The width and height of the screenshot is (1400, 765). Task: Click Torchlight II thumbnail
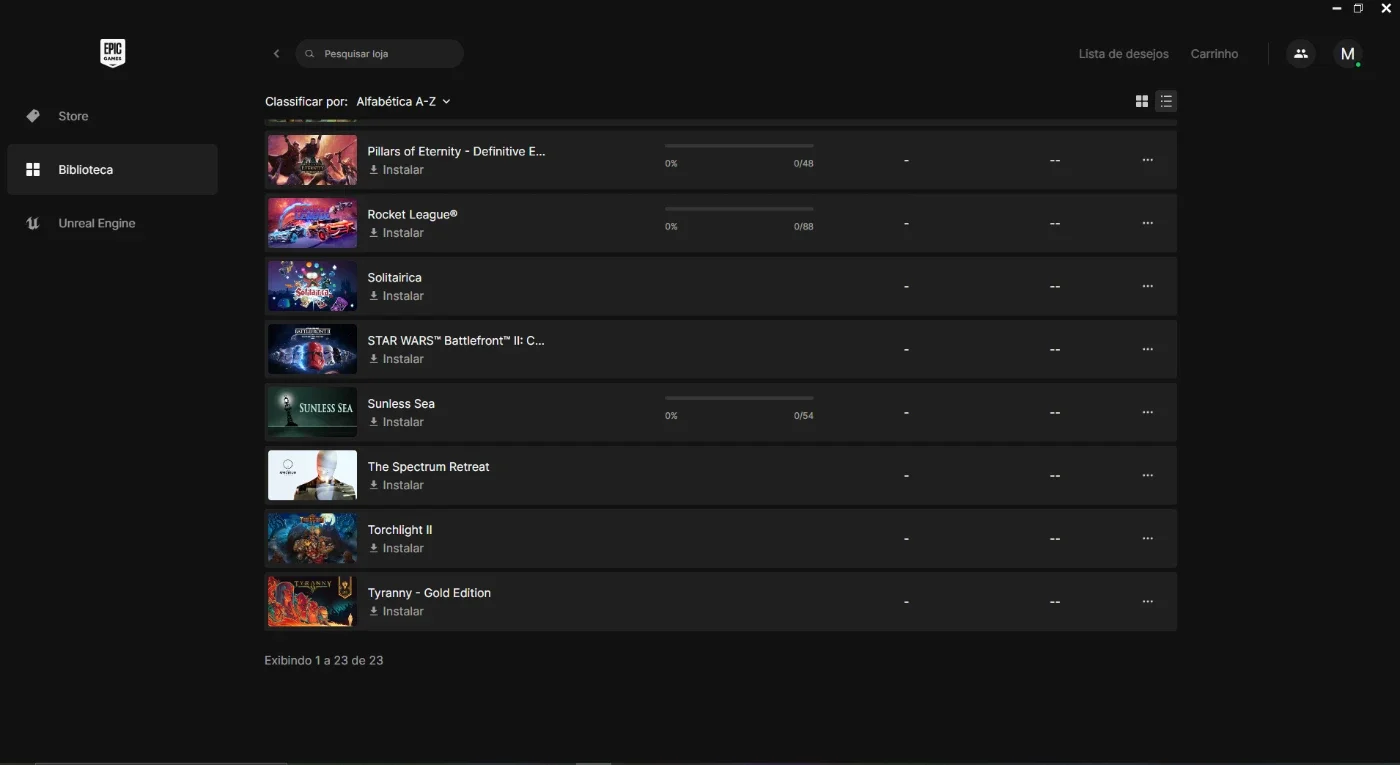(x=312, y=538)
